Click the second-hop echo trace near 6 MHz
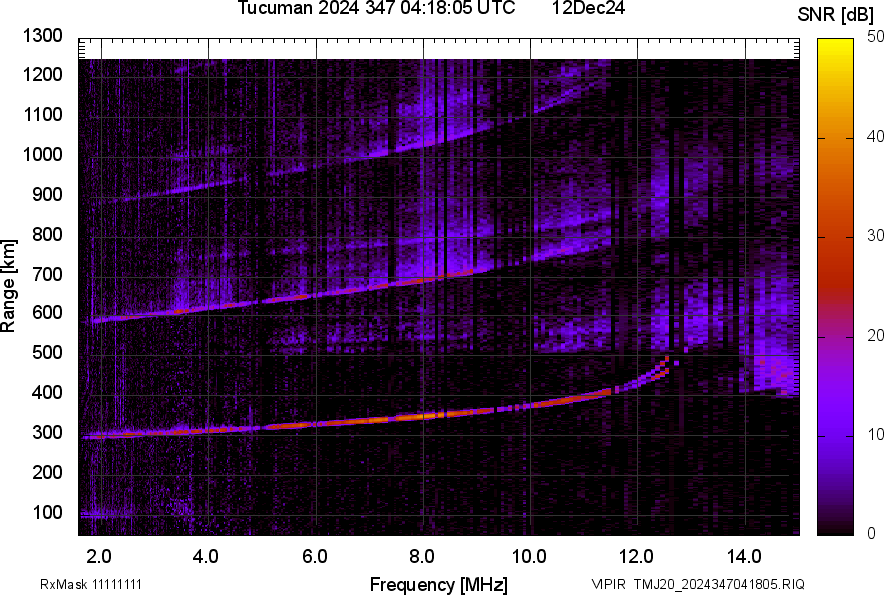Image resolution: width=884 pixels, height=595 pixels. click(316, 294)
